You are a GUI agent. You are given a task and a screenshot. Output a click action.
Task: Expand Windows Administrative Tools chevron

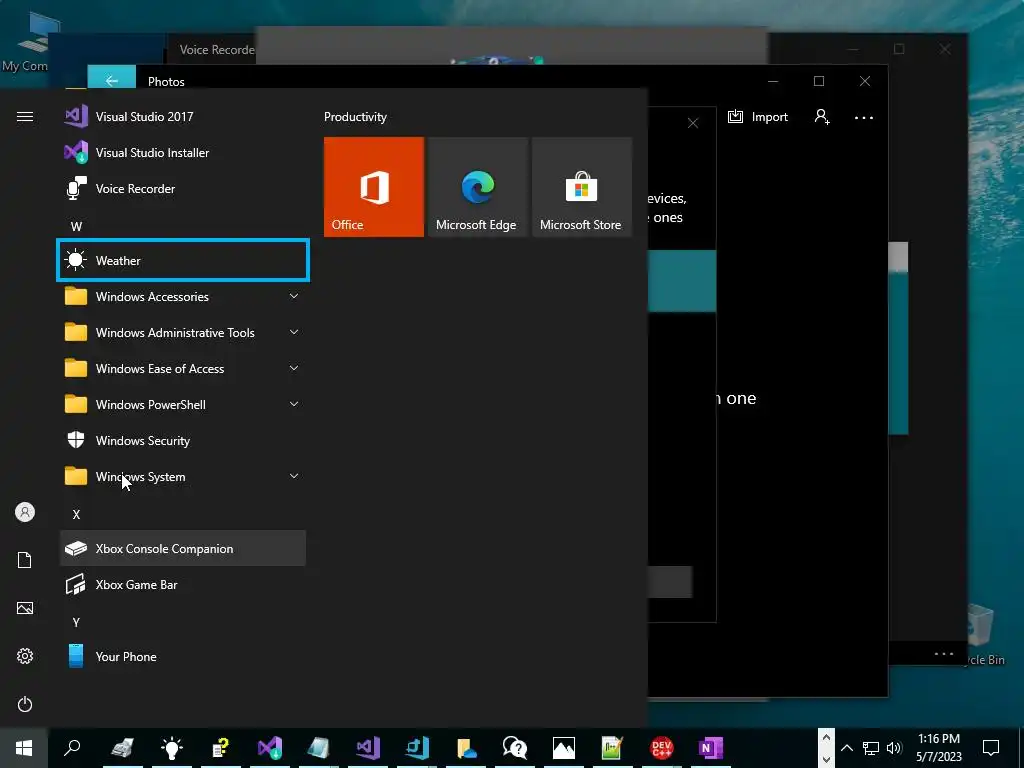[294, 332]
